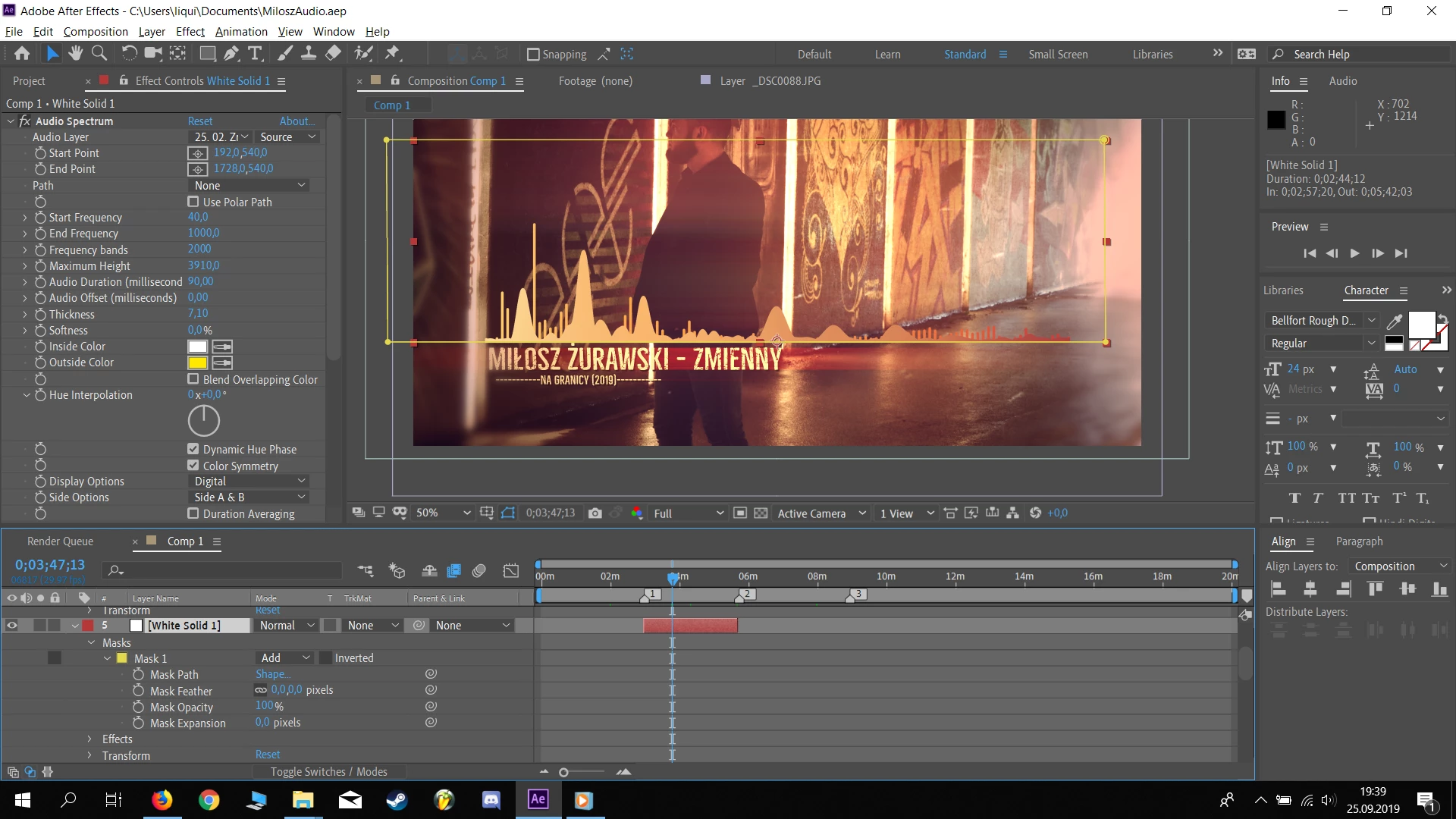
Task: Select the Brush tool
Action: coord(285,53)
